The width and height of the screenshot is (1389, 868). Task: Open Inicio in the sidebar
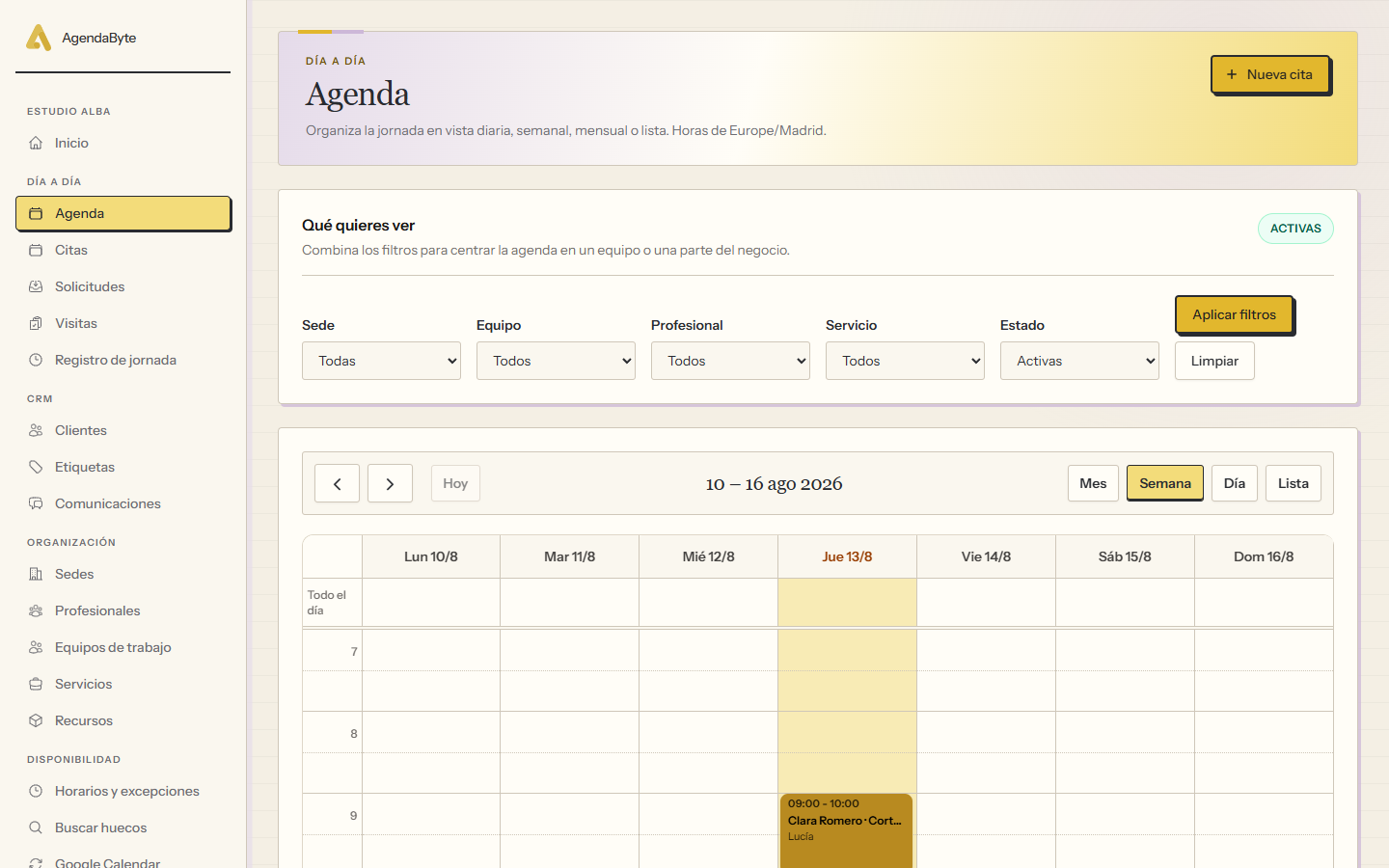123,143
